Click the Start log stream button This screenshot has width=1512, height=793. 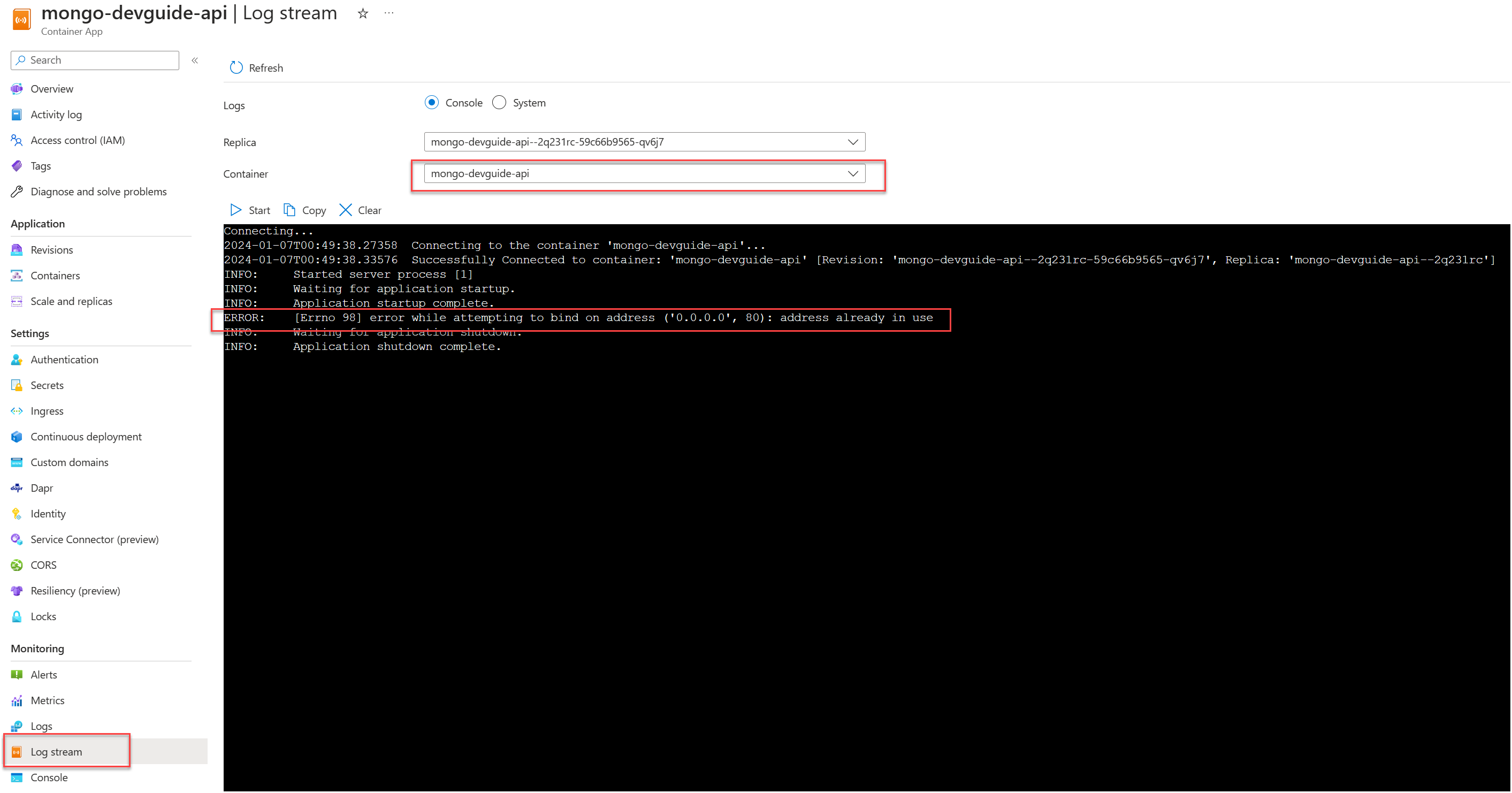[x=250, y=210]
